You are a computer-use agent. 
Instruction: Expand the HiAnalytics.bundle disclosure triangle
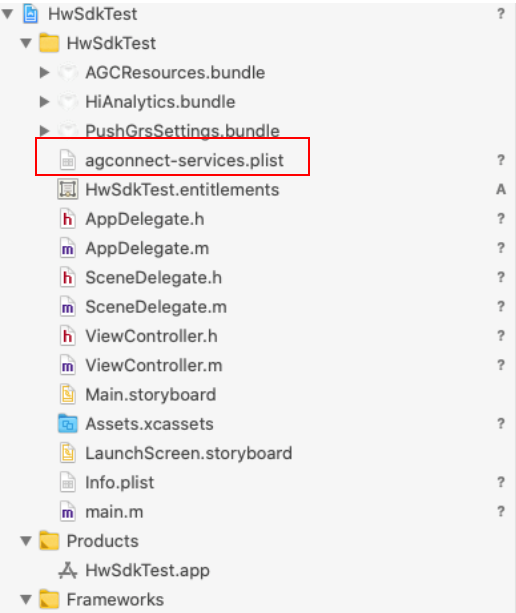(45, 102)
